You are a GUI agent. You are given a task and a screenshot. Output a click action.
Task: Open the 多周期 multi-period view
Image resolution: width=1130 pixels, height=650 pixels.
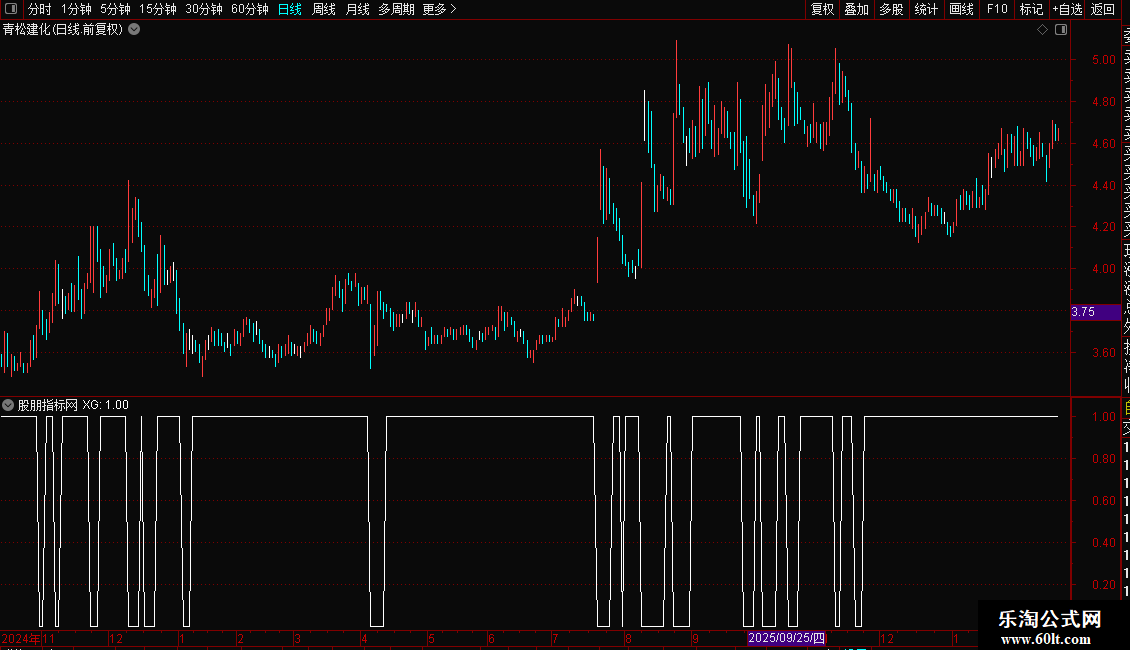click(x=396, y=9)
